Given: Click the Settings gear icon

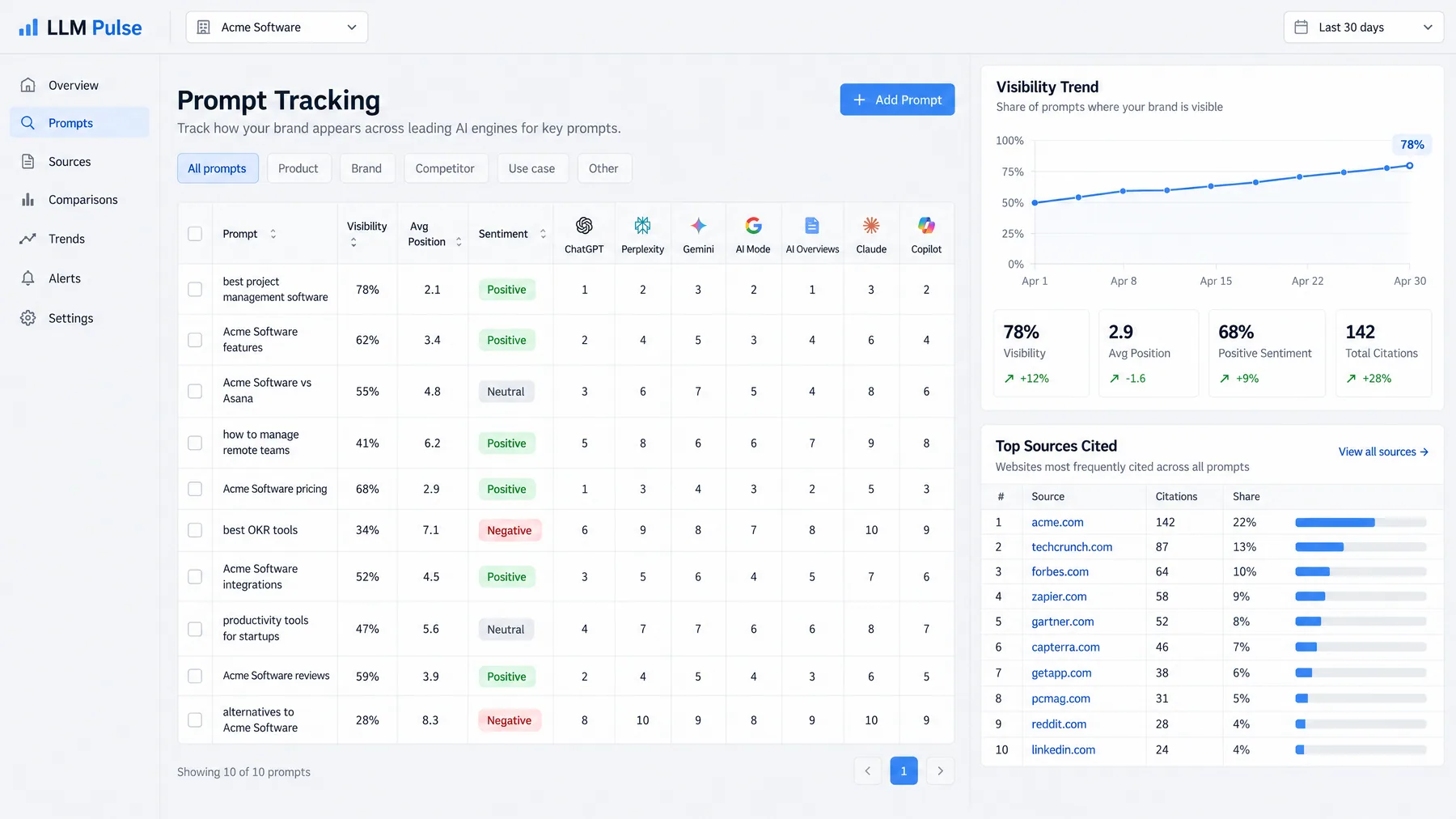Looking at the screenshot, I should (x=28, y=318).
